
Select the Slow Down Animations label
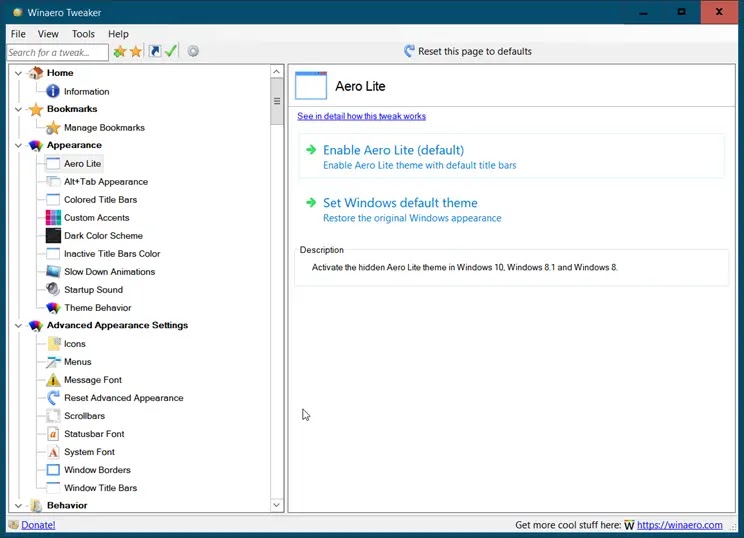(110, 272)
